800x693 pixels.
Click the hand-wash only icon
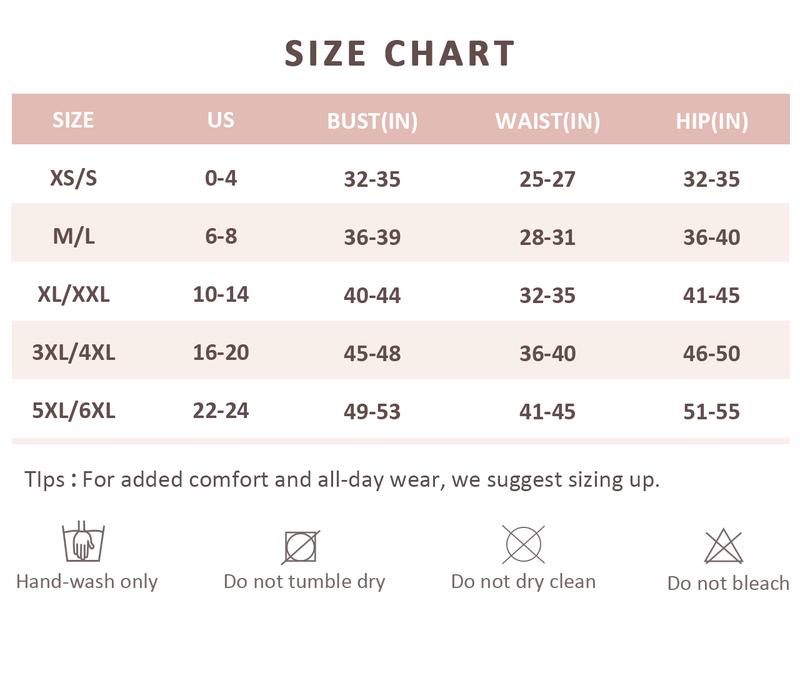tap(84, 541)
